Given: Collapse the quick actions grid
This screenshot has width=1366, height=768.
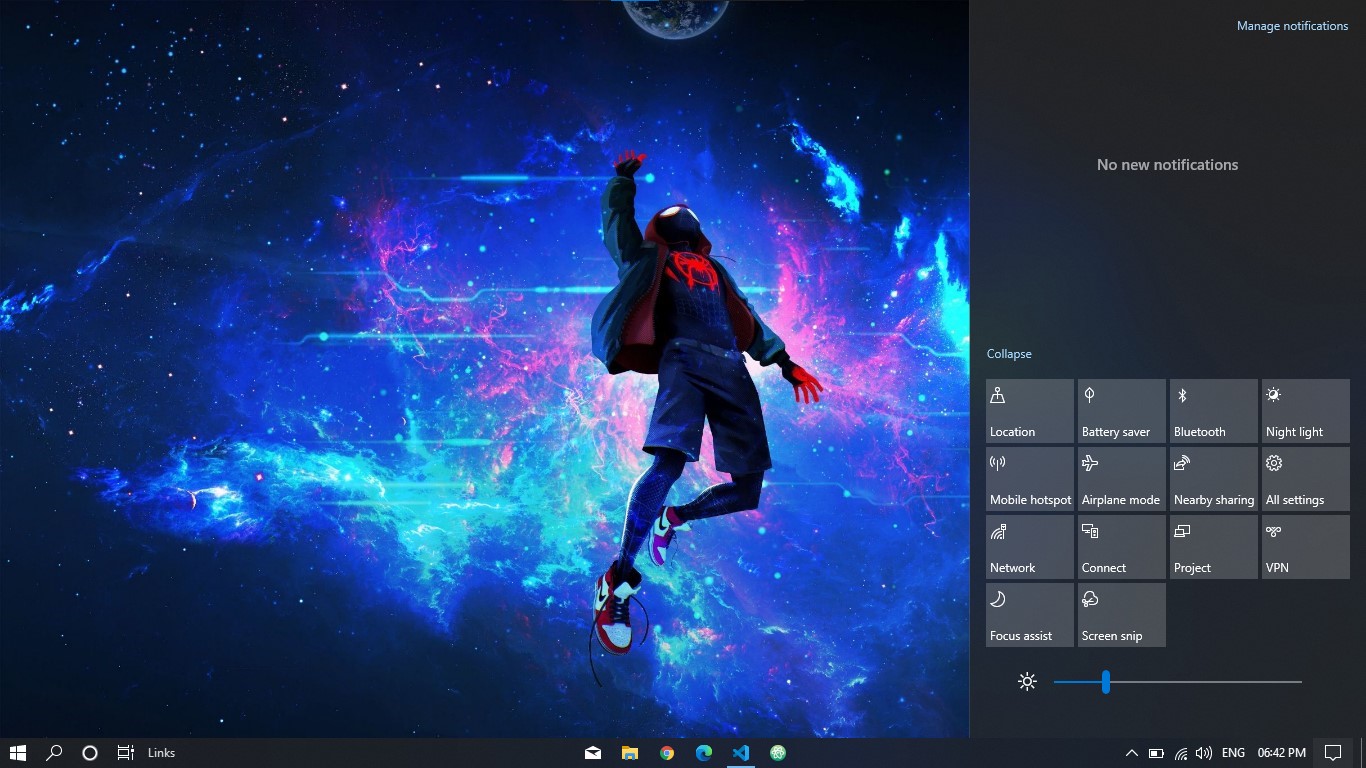Looking at the screenshot, I should tap(1009, 354).
